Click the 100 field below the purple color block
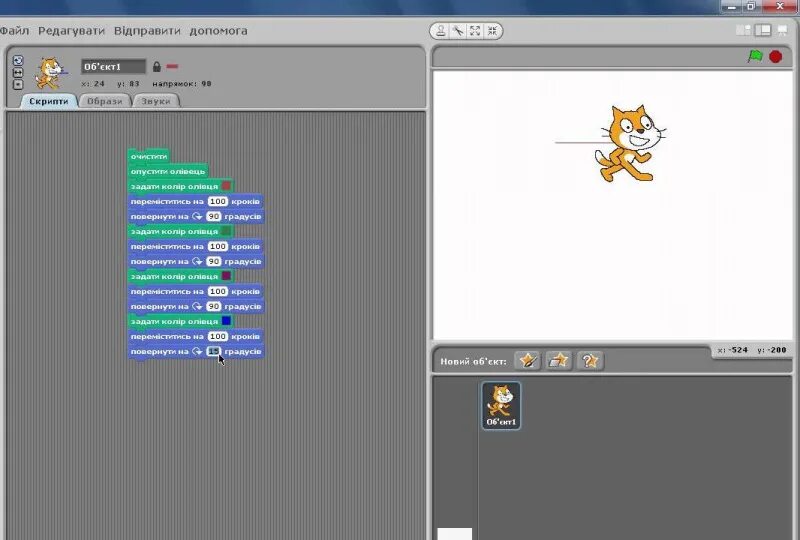800x540 pixels. (x=218, y=291)
